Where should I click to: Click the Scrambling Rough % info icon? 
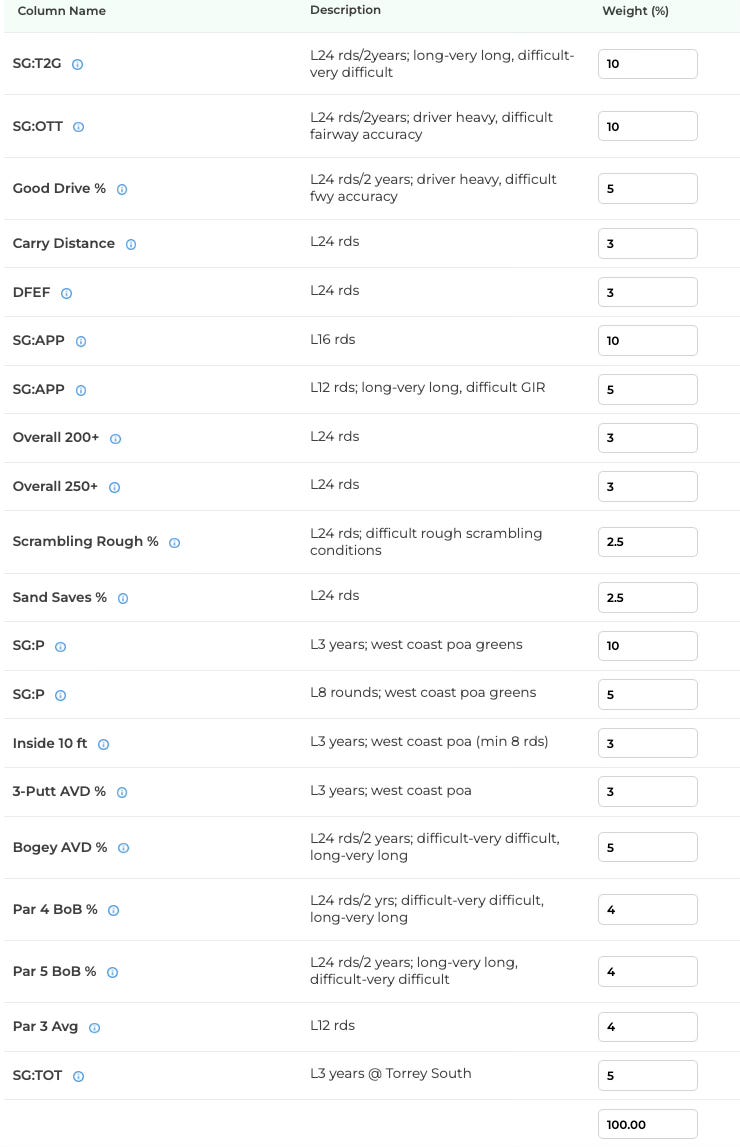[x=175, y=543]
